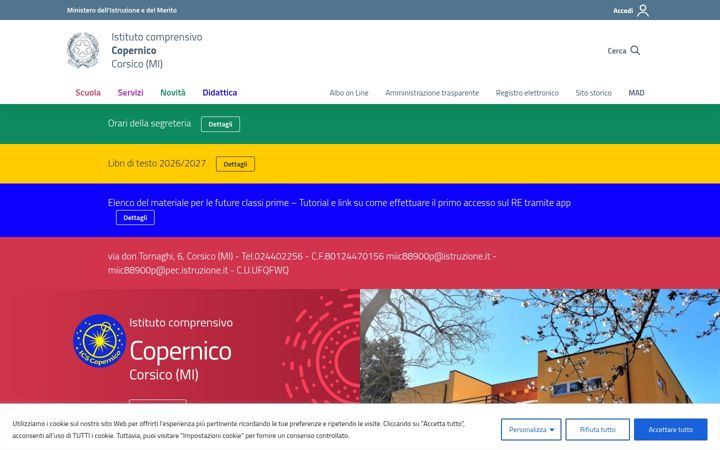Viewport: 720px width, 450px height.
Task: Click the cookie notice text
Action: click(x=239, y=429)
